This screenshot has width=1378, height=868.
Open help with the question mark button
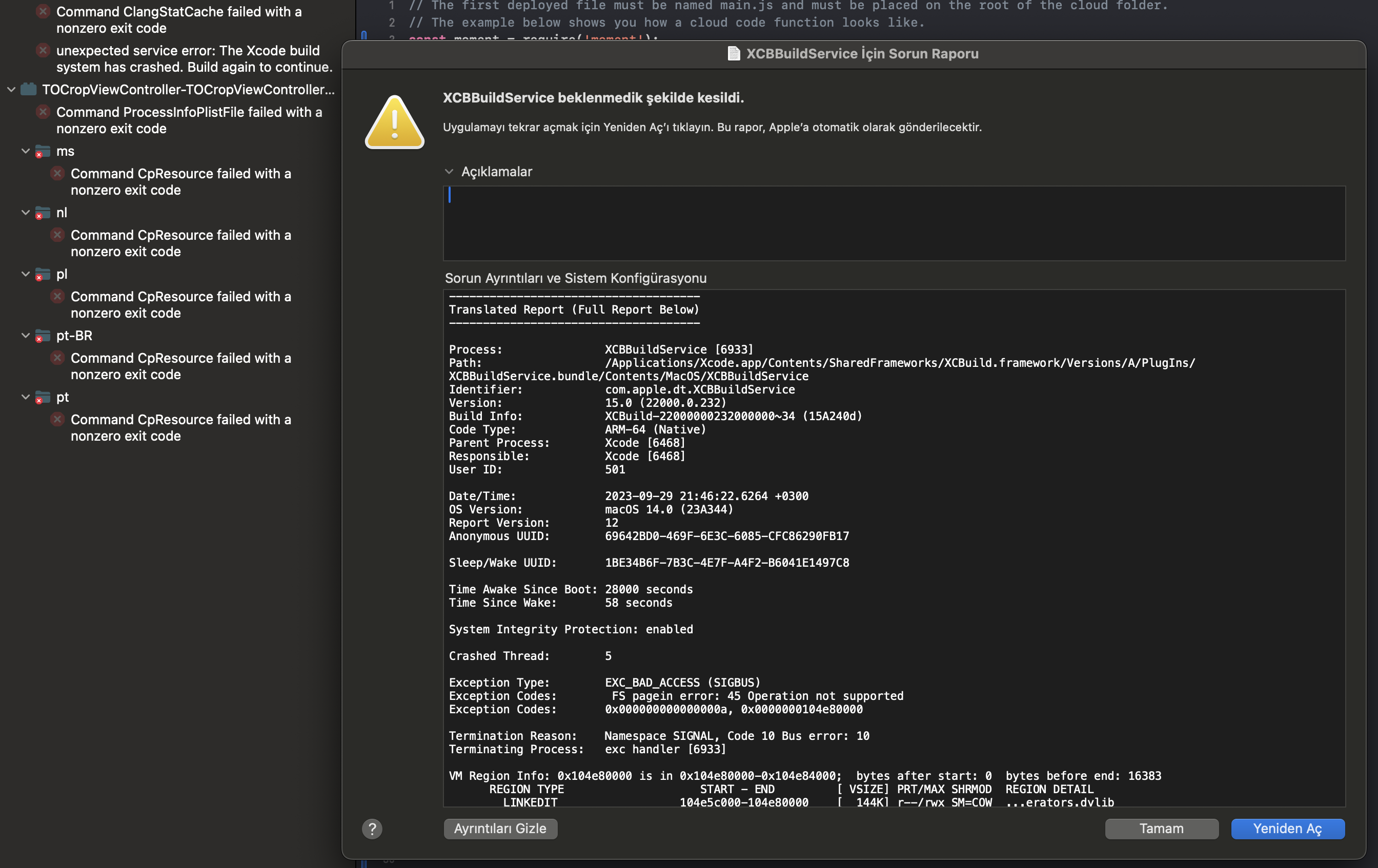pyautogui.click(x=372, y=829)
